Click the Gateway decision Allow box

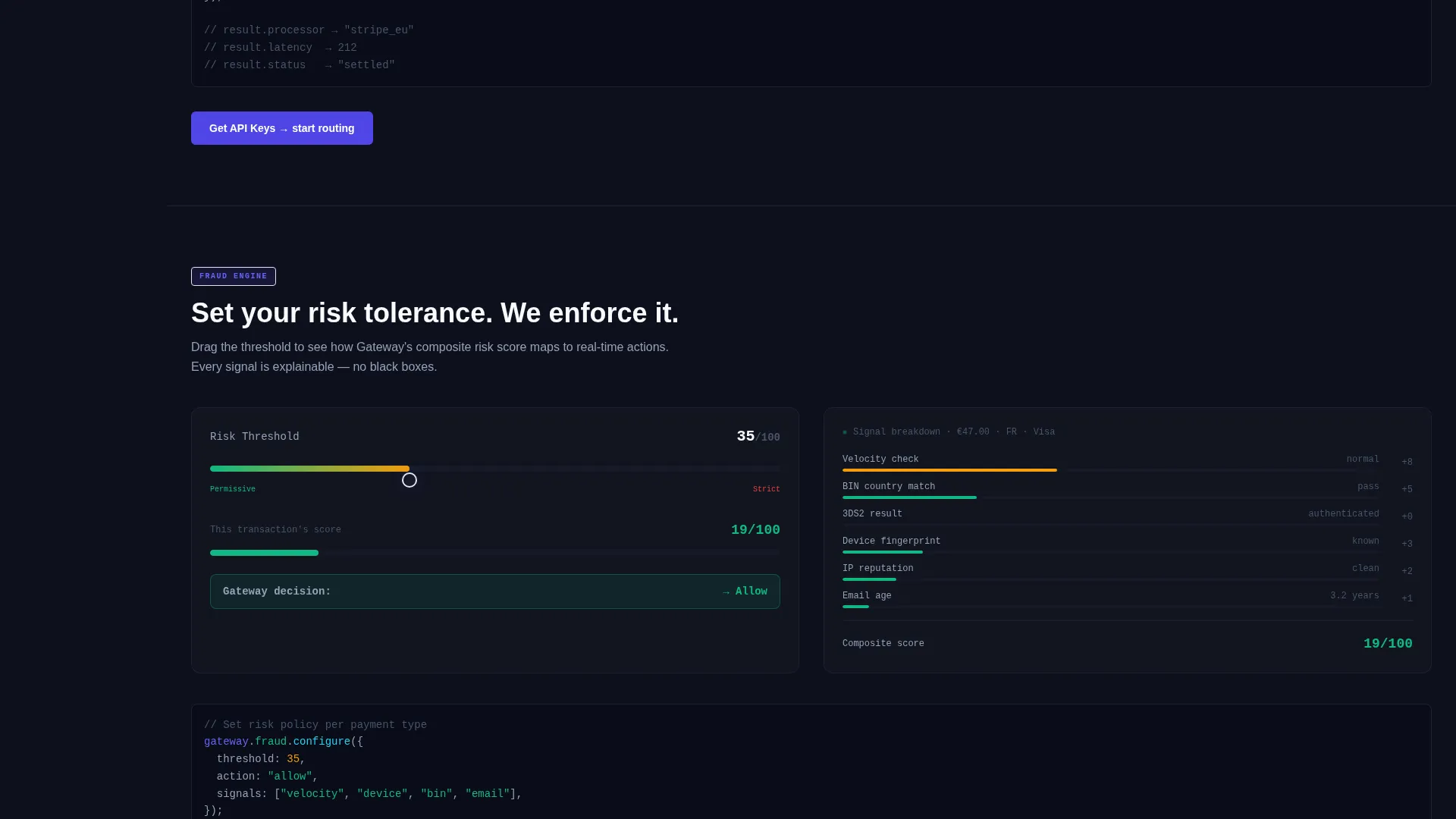click(x=495, y=591)
